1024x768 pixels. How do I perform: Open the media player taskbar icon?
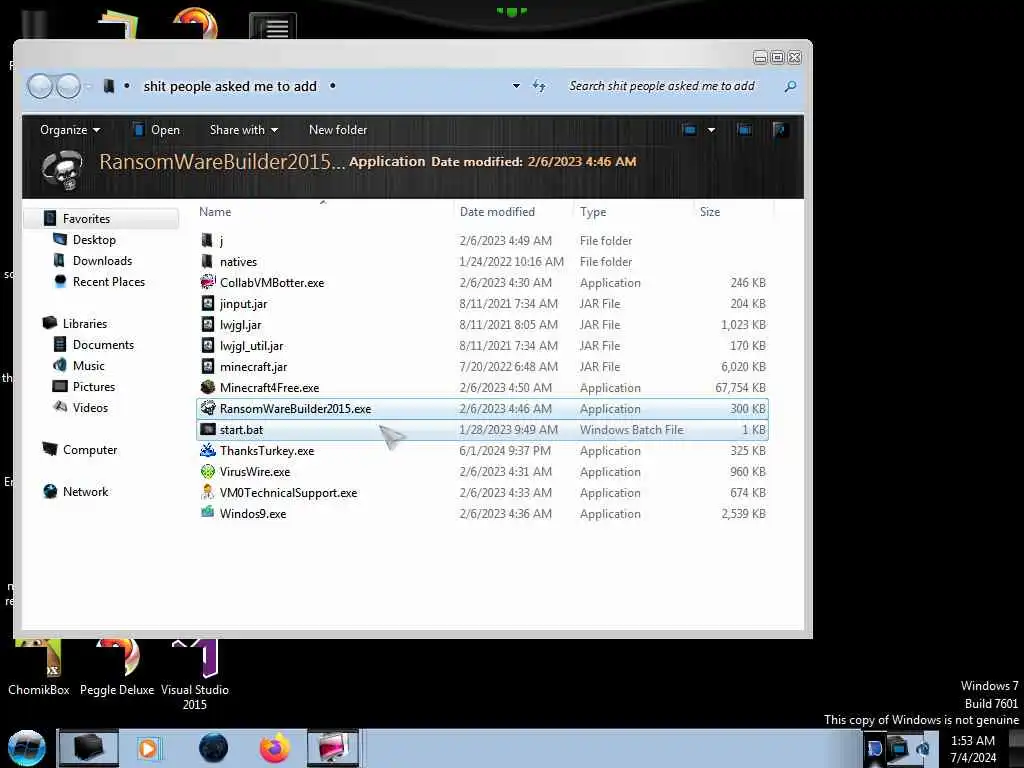148,748
